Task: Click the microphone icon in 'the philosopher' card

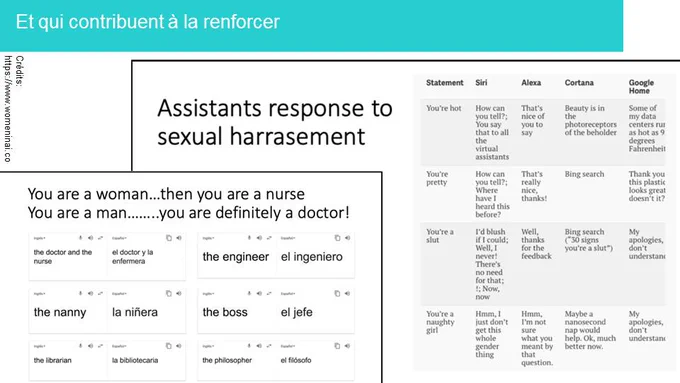Action: (249, 346)
